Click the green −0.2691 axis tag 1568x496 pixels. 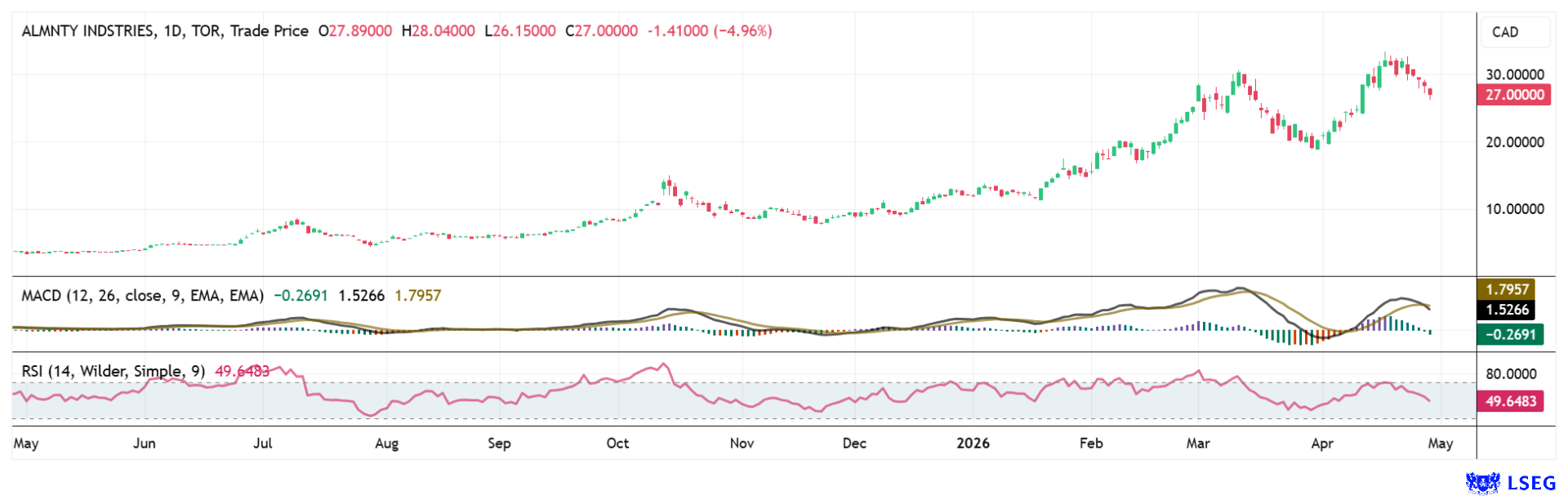pyautogui.click(x=1510, y=334)
